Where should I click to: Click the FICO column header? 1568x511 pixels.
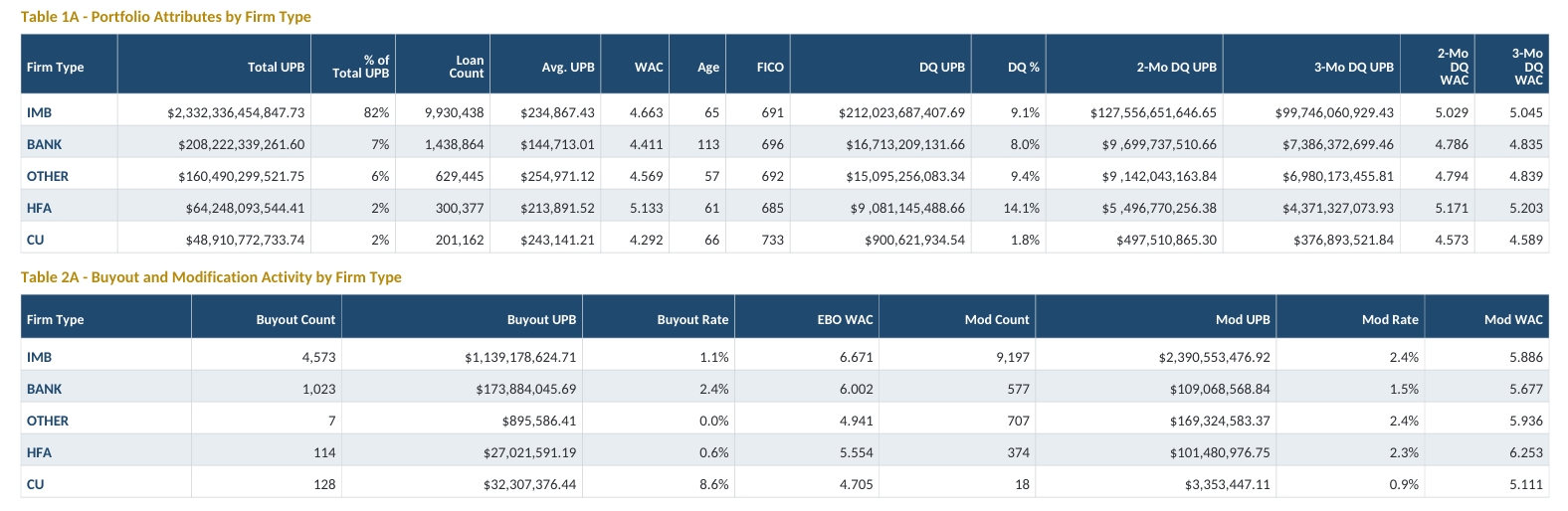(x=770, y=68)
